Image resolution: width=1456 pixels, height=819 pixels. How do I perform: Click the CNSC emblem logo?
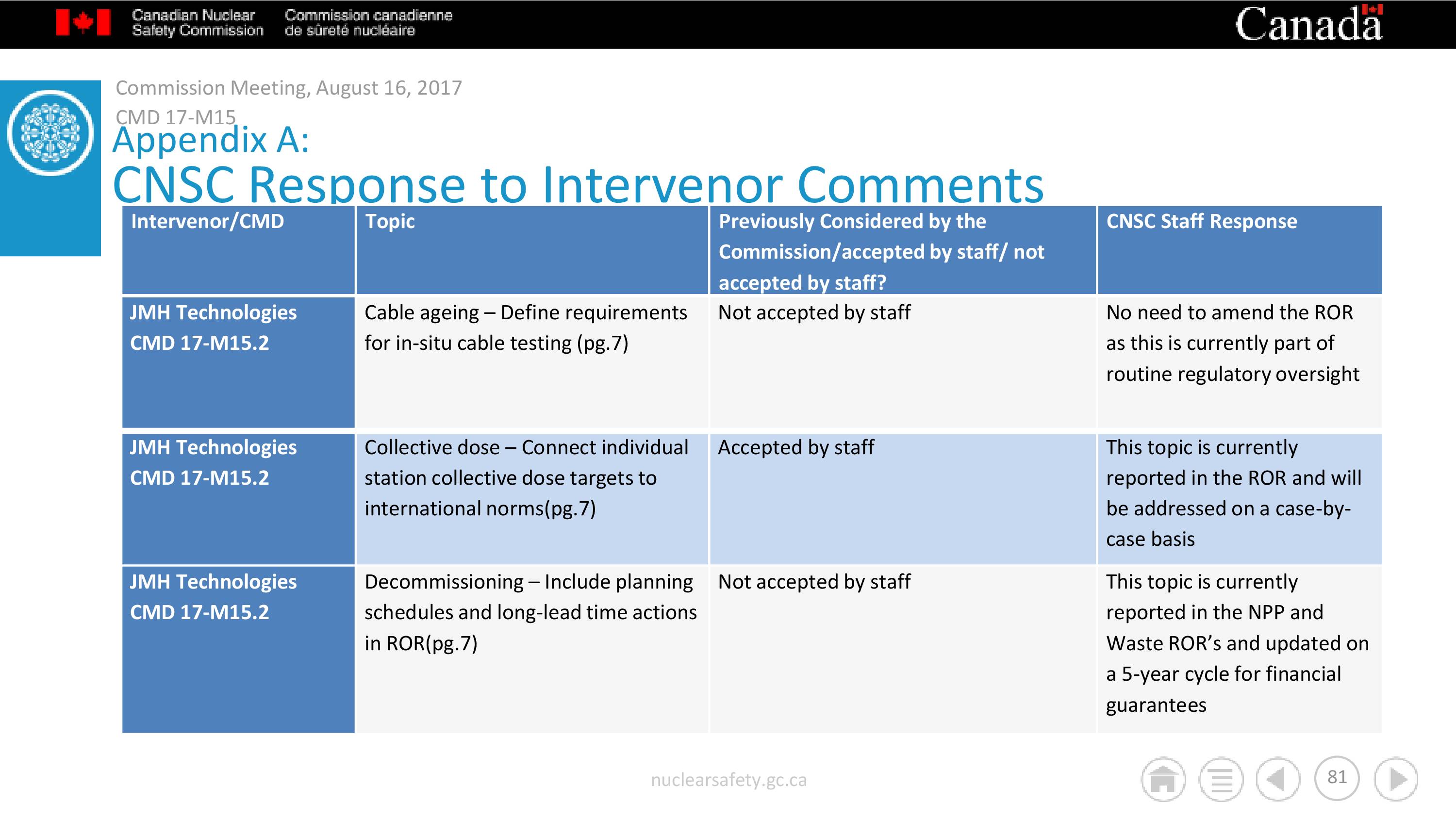tap(50, 133)
